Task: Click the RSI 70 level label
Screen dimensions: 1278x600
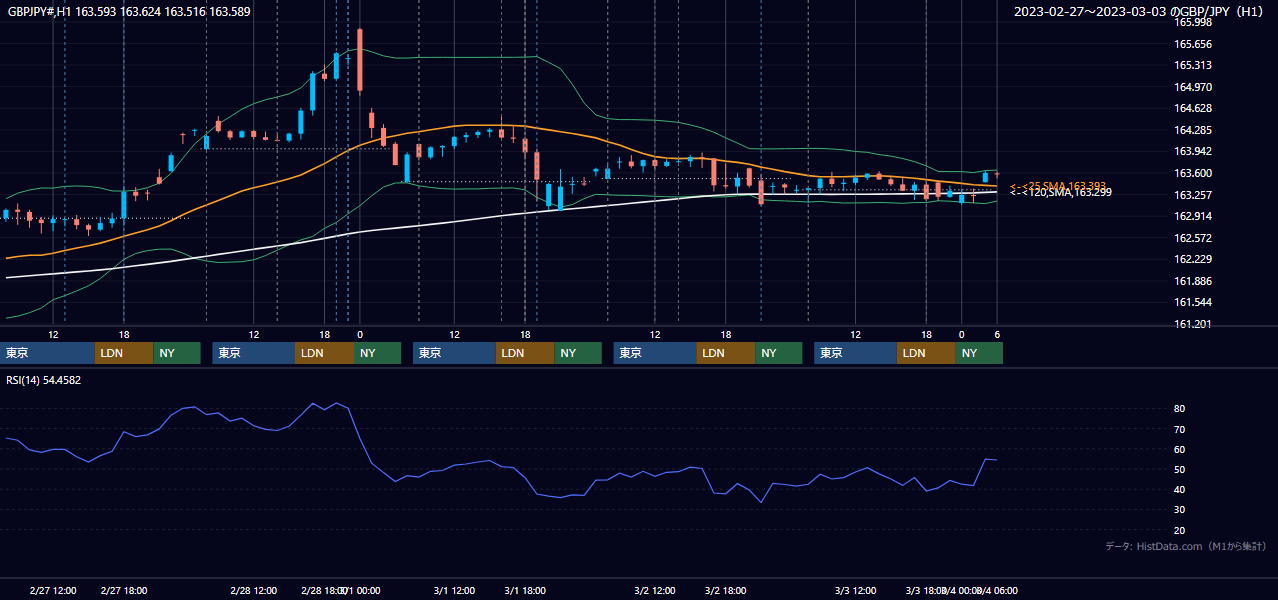Action: click(x=1180, y=429)
